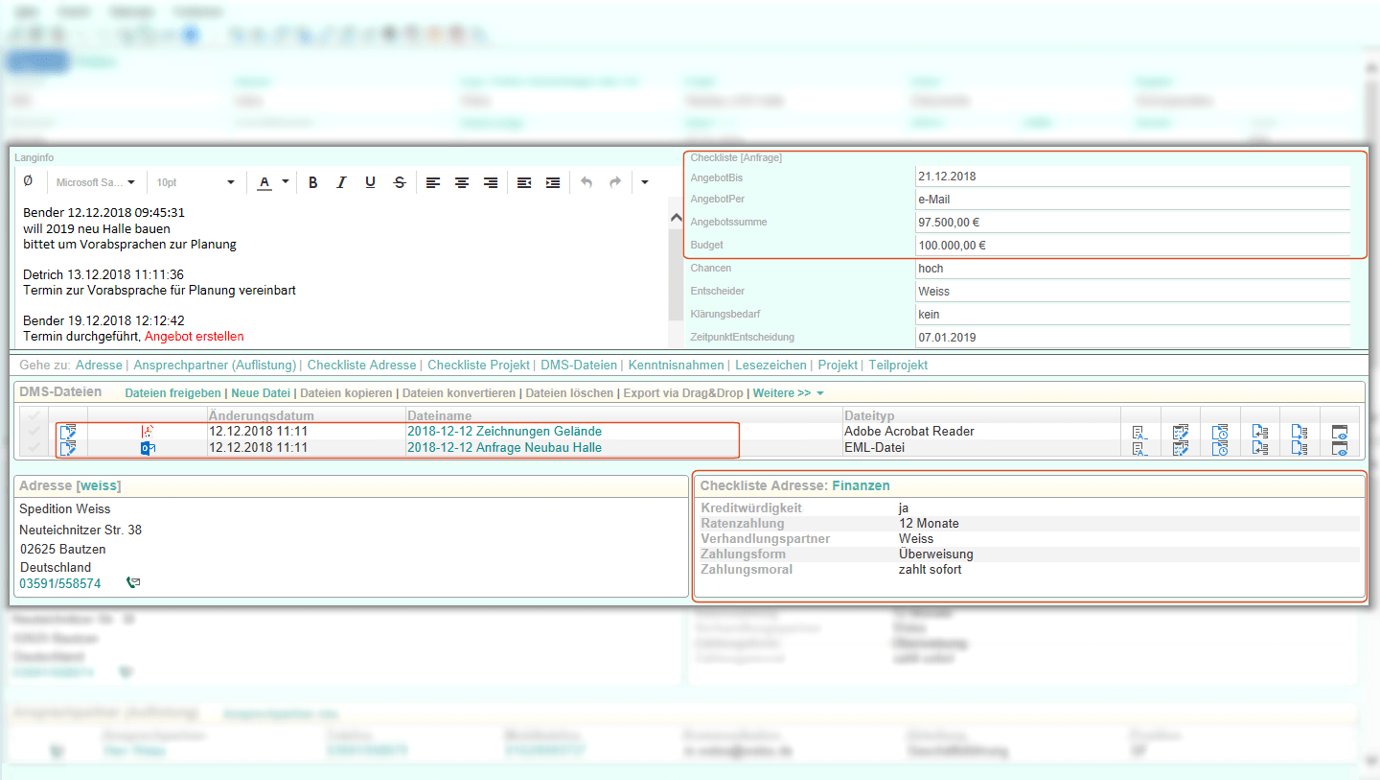Tick the checkbox for the Anfrage Neubau Halle row
This screenshot has height=780, width=1380.
pyautogui.click(x=35, y=448)
